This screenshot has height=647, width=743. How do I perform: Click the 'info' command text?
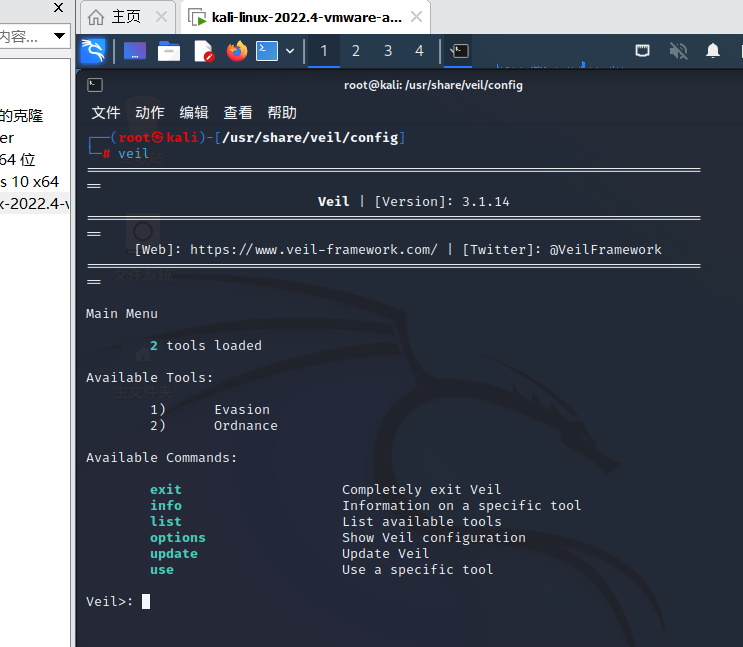166,505
